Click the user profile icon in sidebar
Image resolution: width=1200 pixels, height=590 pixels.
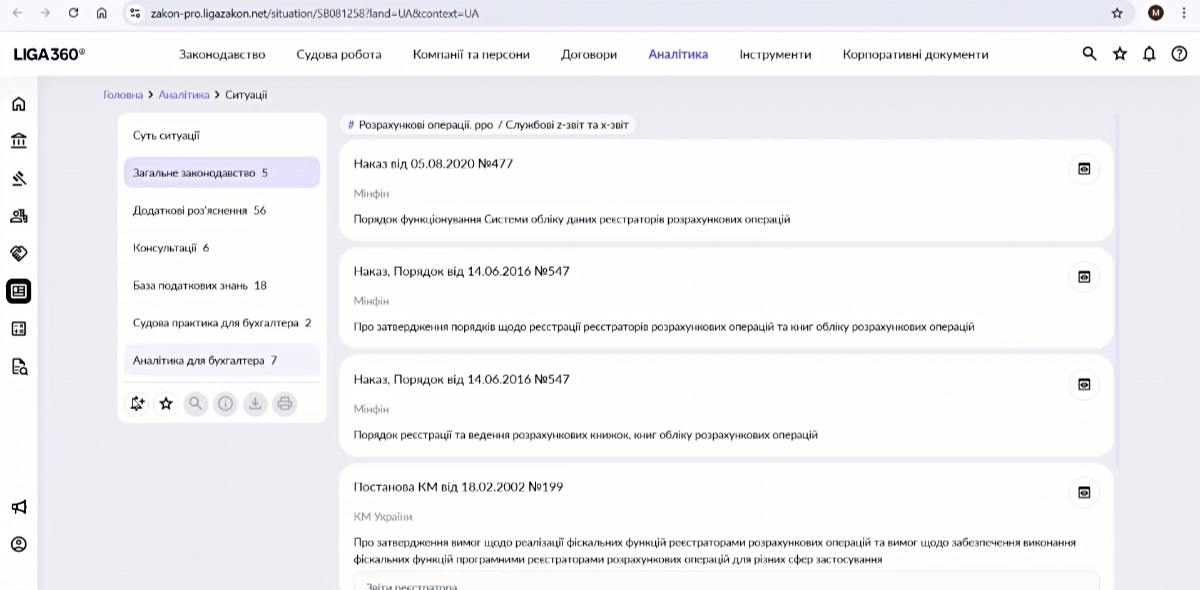(x=18, y=545)
